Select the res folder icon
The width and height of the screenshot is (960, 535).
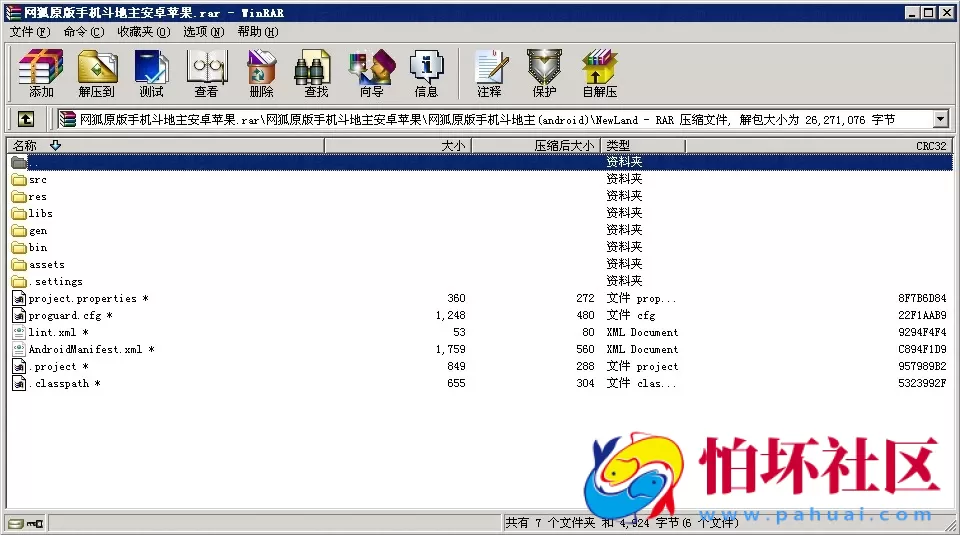[x=19, y=196]
